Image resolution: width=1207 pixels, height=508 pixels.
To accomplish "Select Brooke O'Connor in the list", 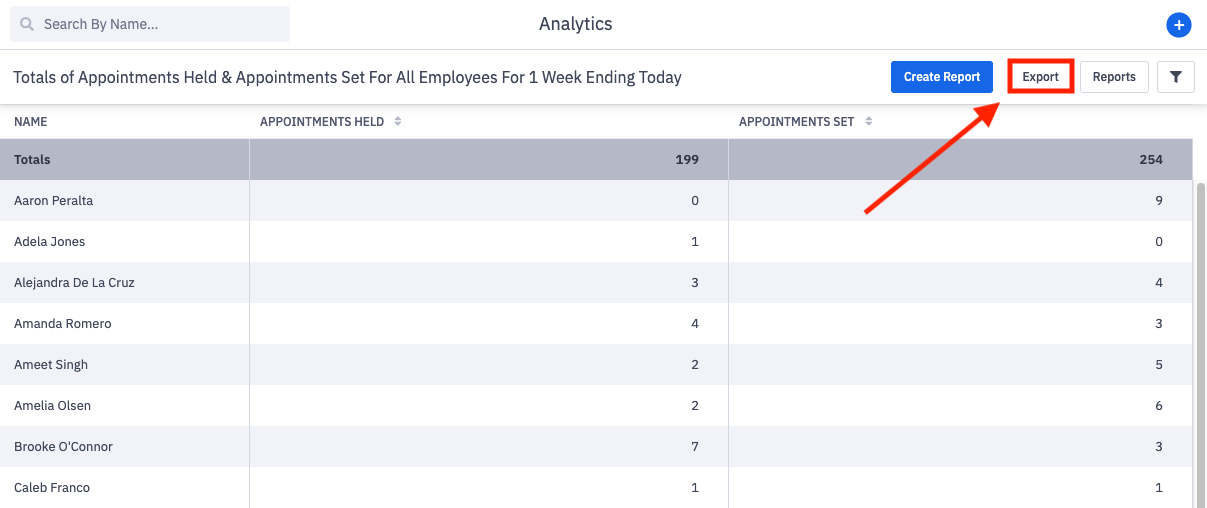I will pos(63,447).
